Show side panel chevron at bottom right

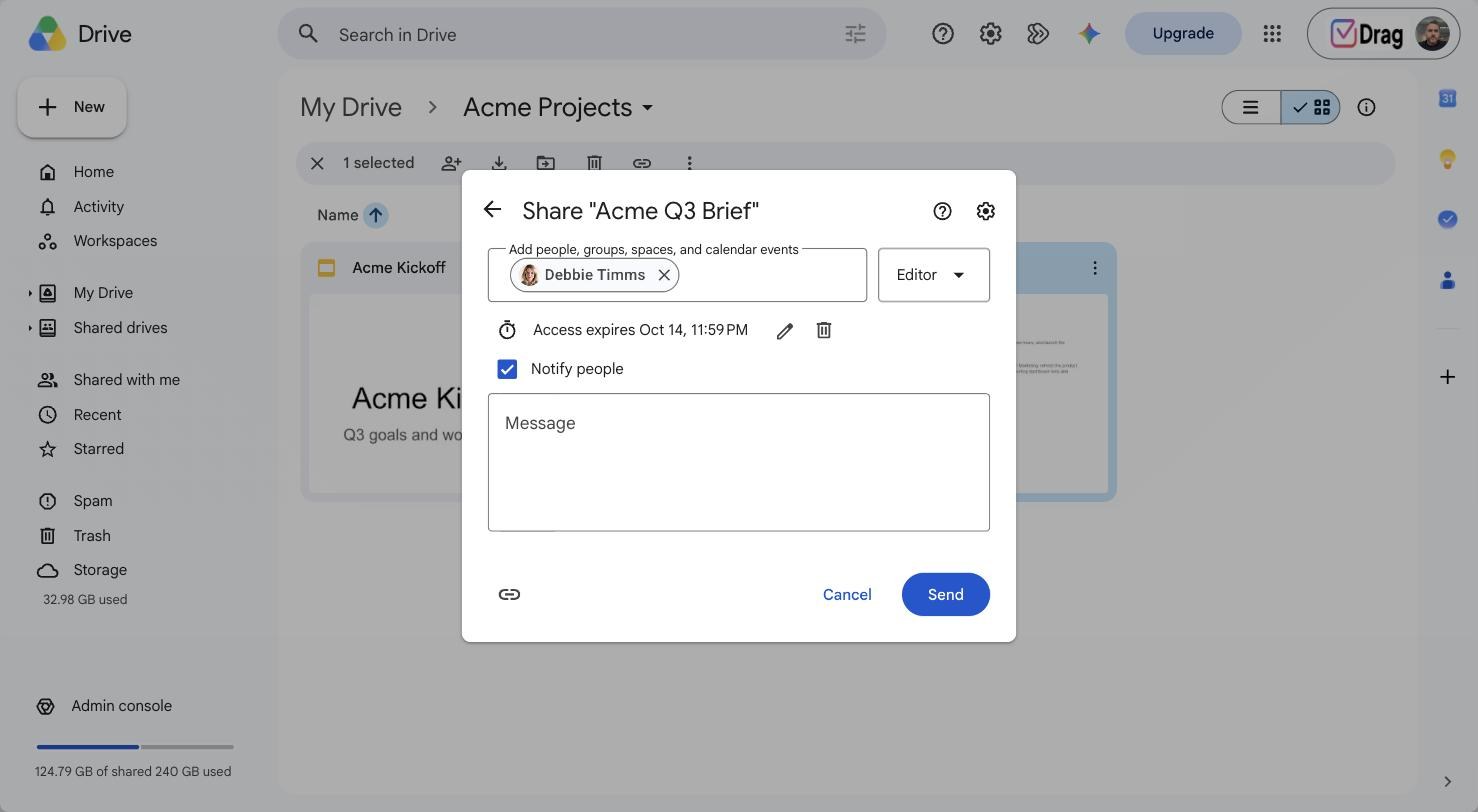coord(1447,782)
